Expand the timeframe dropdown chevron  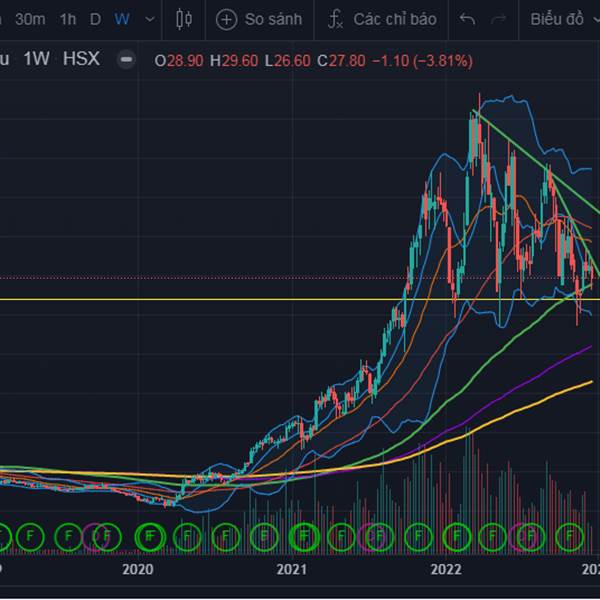tap(150, 19)
